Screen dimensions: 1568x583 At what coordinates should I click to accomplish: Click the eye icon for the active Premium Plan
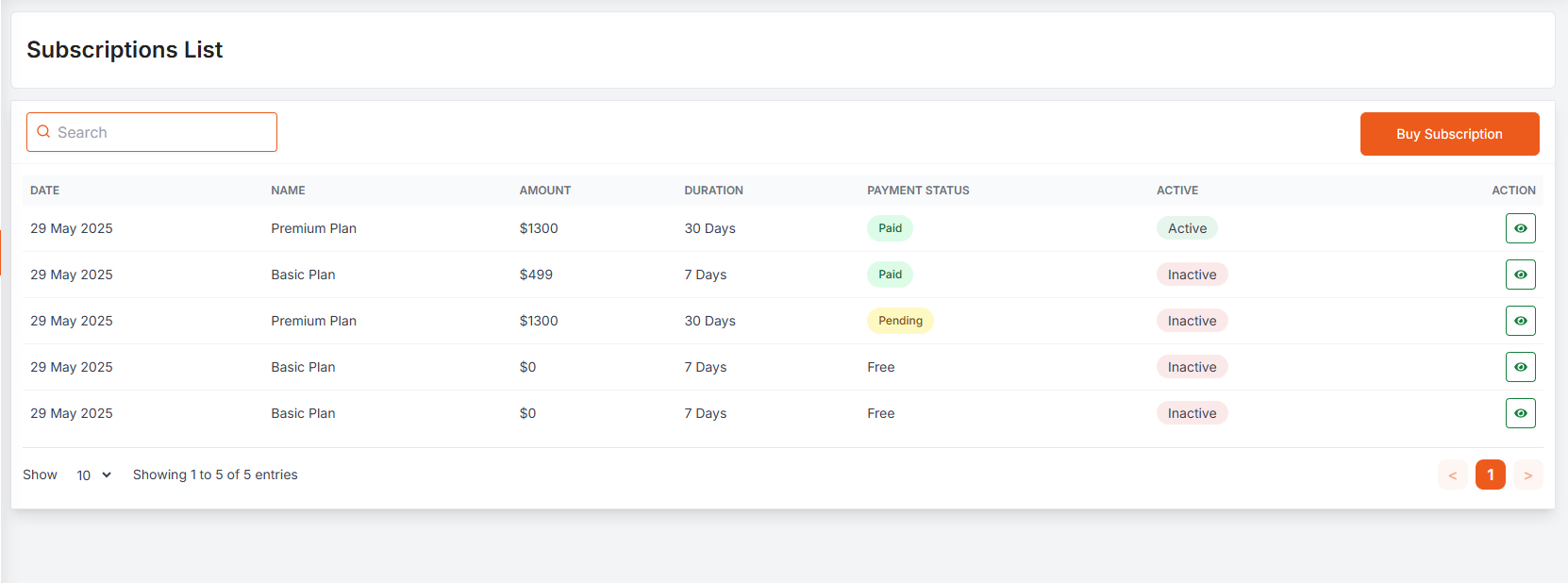coord(1520,228)
